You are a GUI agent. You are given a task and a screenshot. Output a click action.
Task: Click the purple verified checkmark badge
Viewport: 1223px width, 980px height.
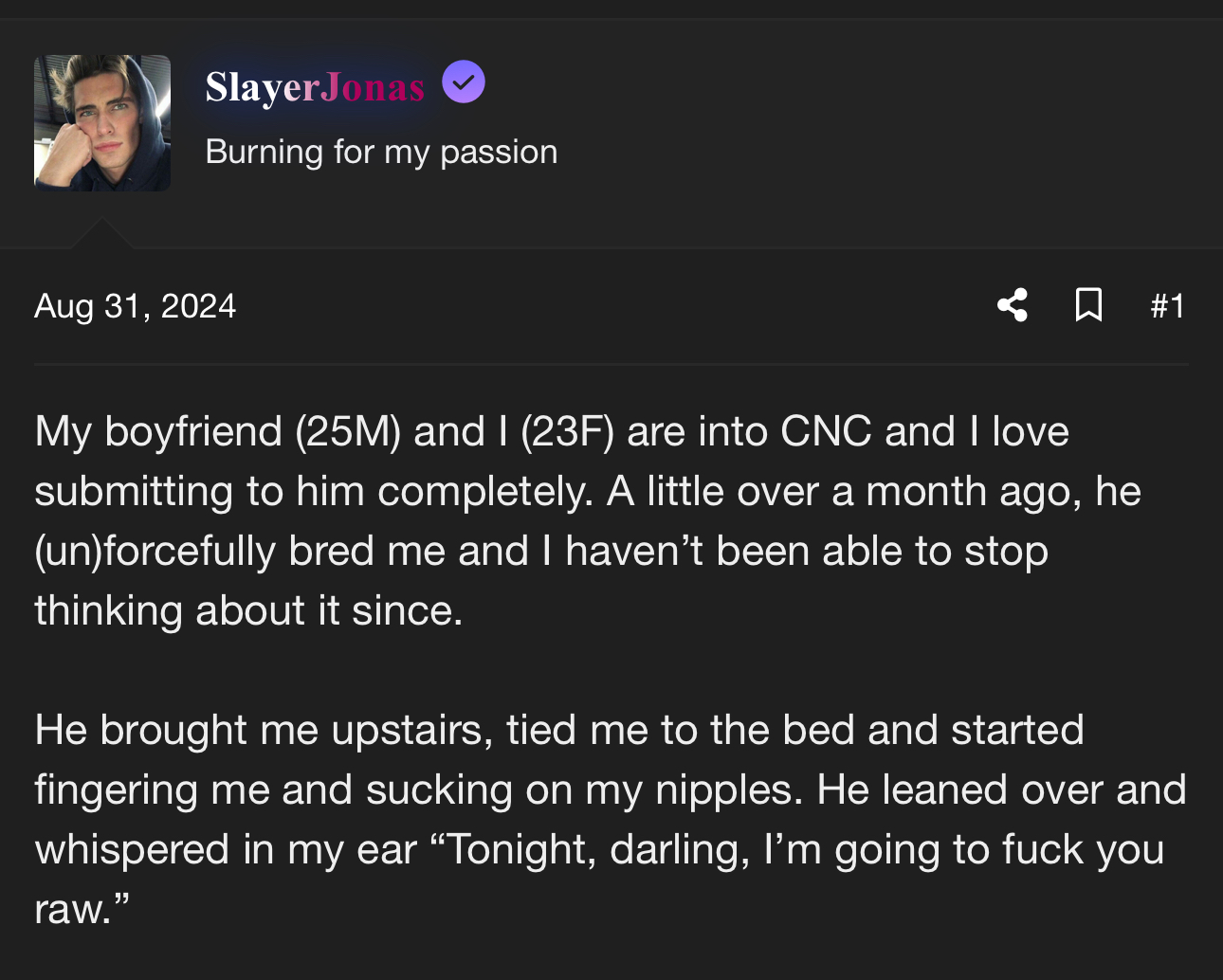464,82
